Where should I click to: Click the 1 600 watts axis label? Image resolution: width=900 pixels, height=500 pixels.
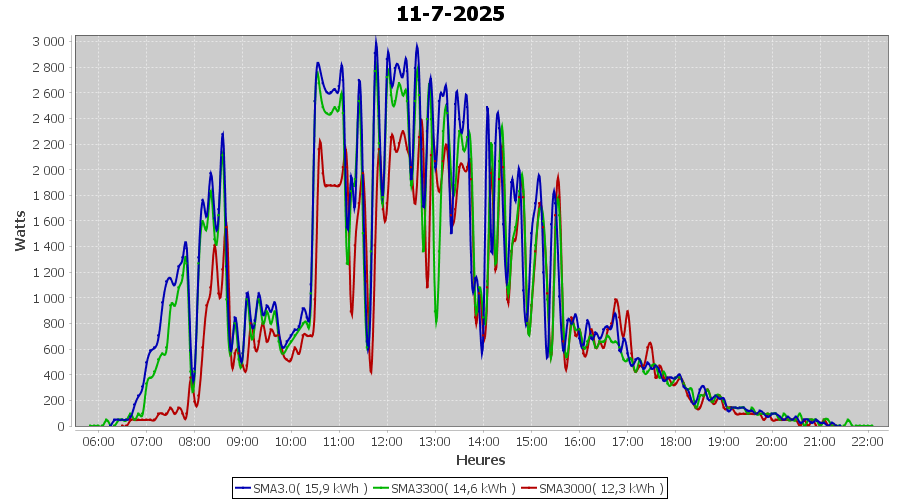(x=48, y=222)
